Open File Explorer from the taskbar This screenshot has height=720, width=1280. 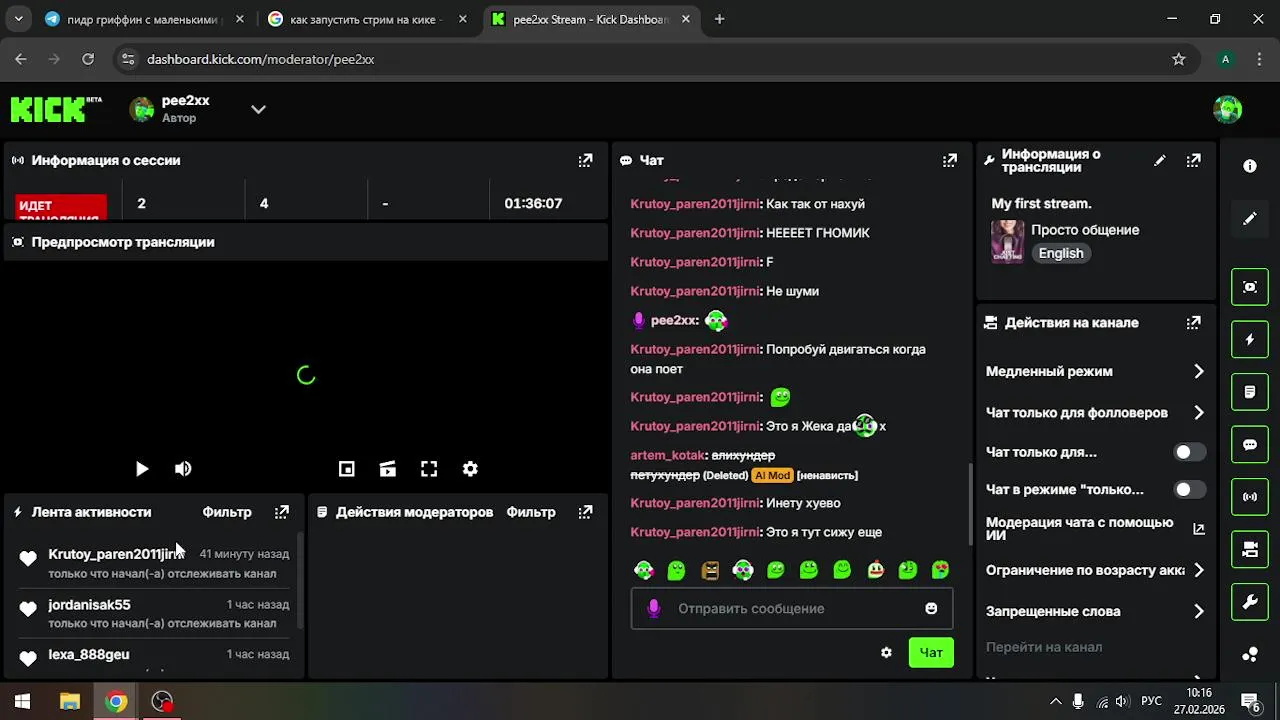[70, 702]
